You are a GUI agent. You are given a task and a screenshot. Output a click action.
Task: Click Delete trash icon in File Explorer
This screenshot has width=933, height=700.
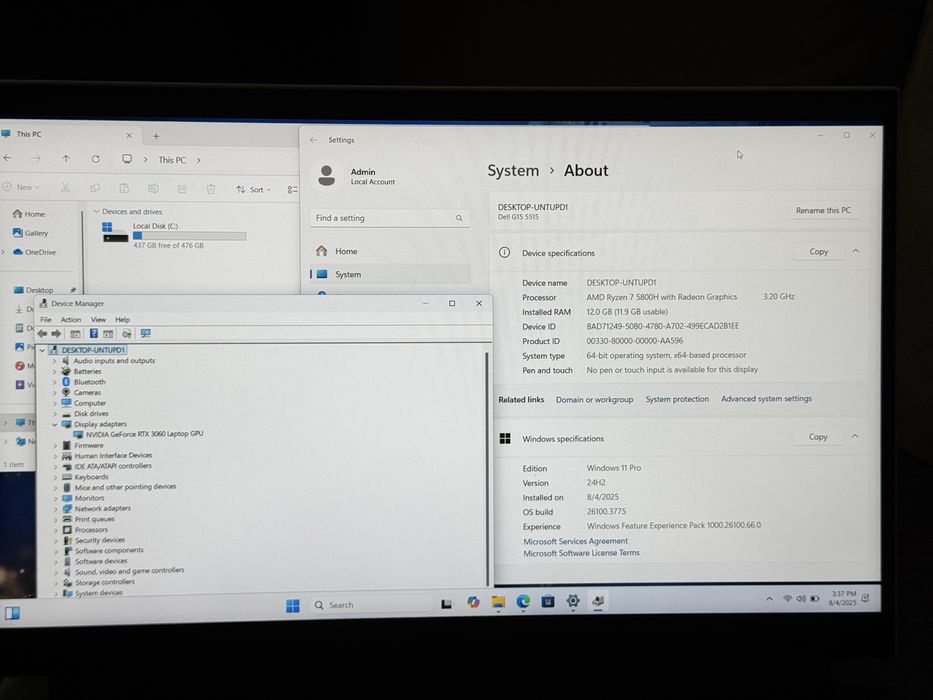211,189
